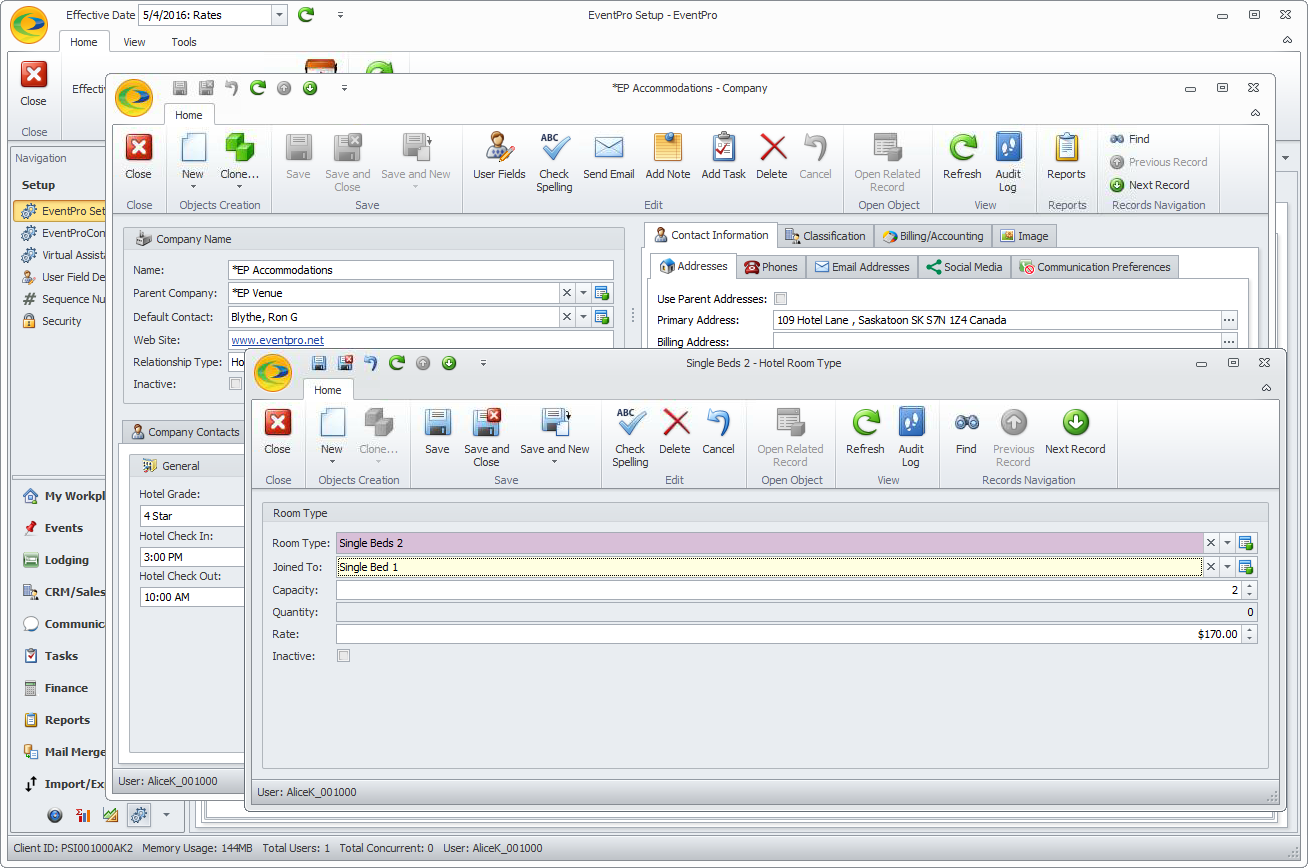Open quick access customize arrow in Company title bar
The height and width of the screenshot is (868, 1308).
point(344,88)
